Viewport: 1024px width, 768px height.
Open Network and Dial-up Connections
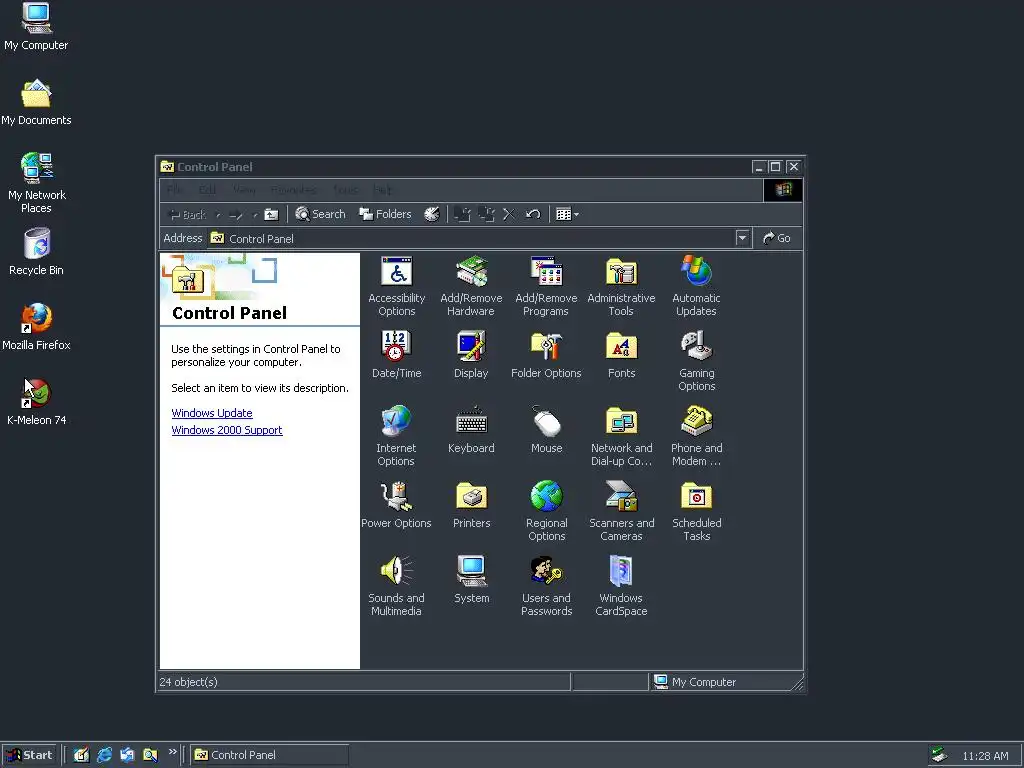click(x=621, y=436)
